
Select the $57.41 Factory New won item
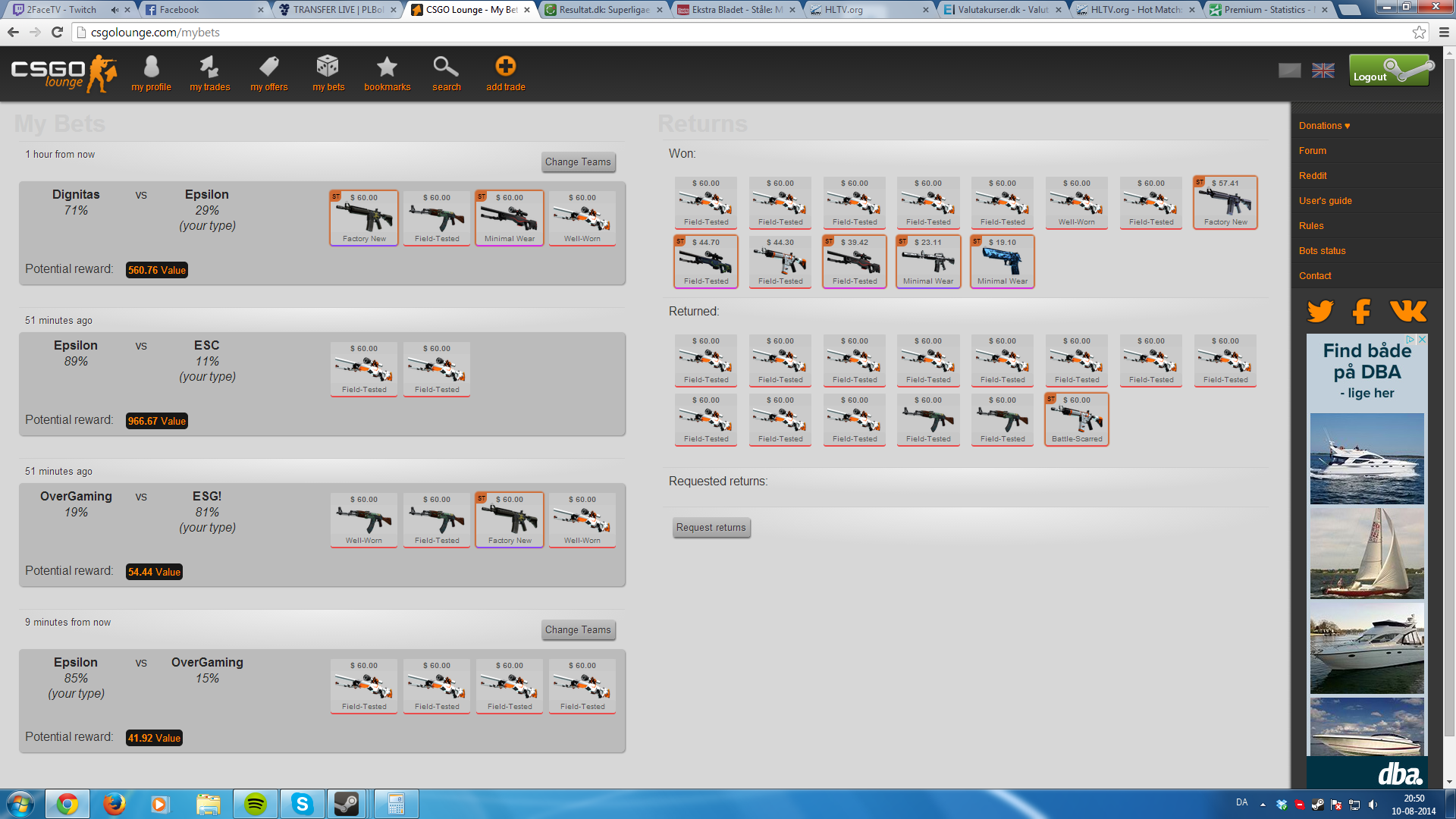(1225, 202)
